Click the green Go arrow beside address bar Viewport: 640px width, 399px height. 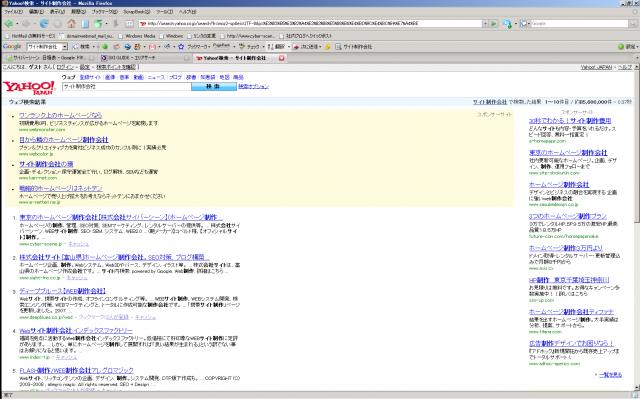[494, 24]
